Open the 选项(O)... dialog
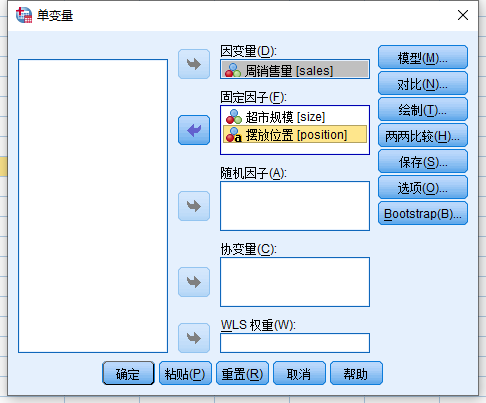Image resolution: width=486 pixels, height=403 pixels. (x=423, y=187)
